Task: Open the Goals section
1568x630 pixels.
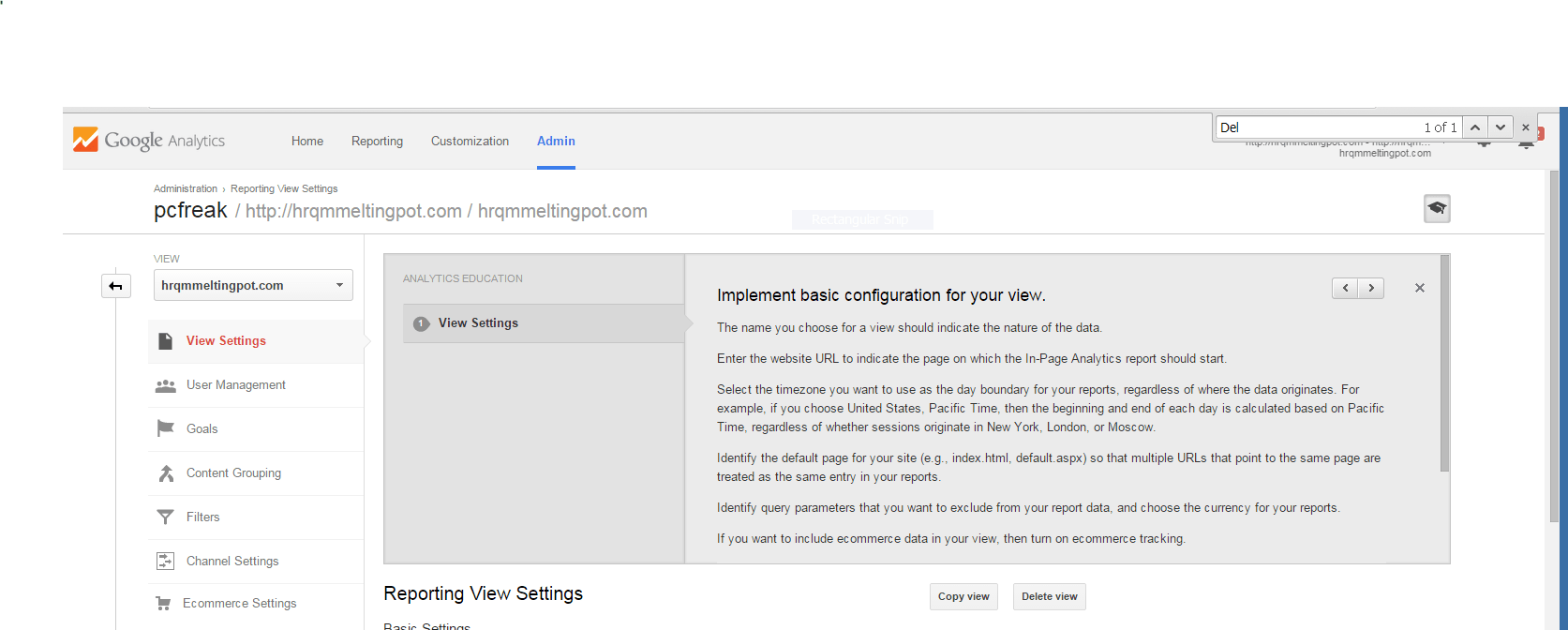Action: click(202, 429)
